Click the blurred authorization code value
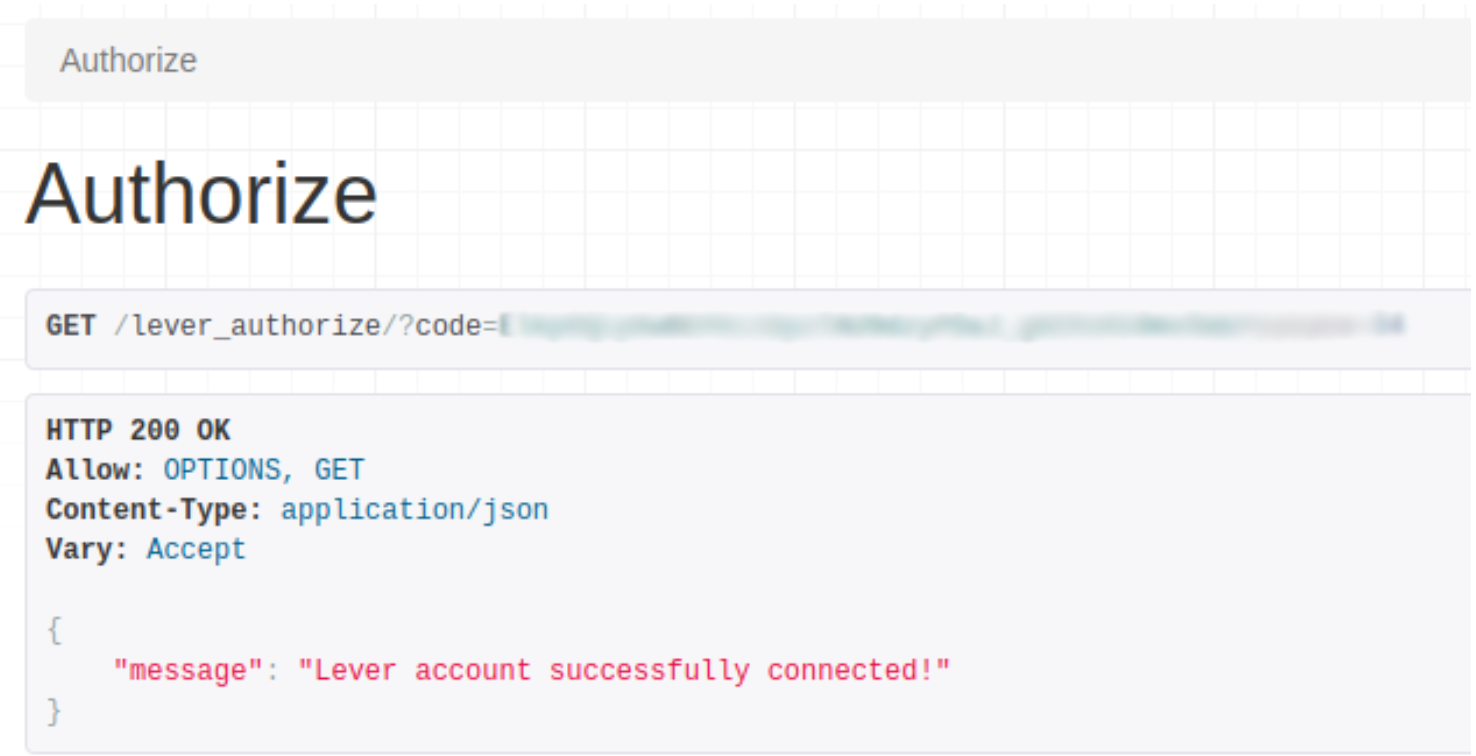Viewport: 1476px width, 756px height. [952, 326]
